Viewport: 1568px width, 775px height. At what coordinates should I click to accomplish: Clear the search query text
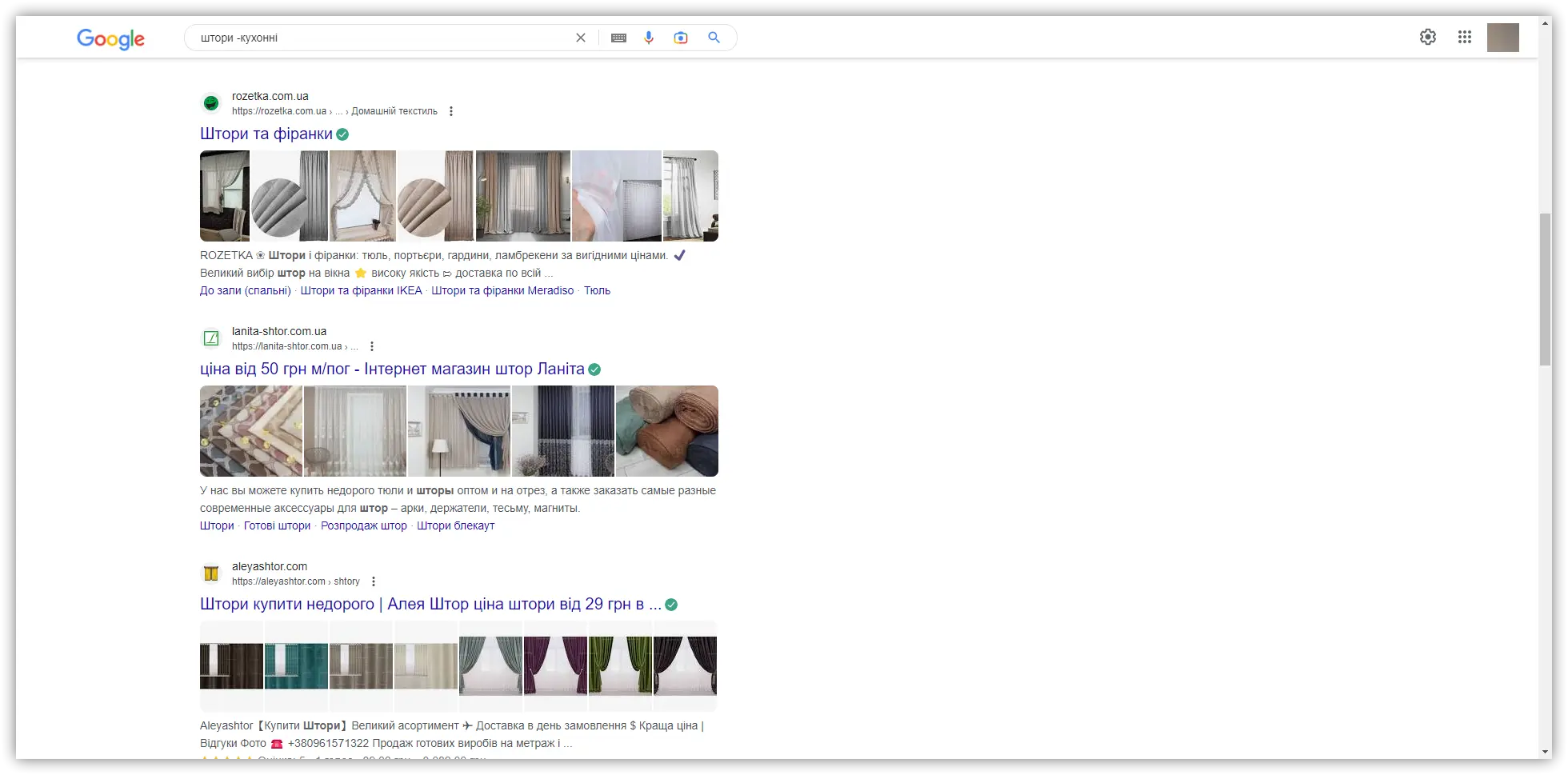tap(581, 38)
